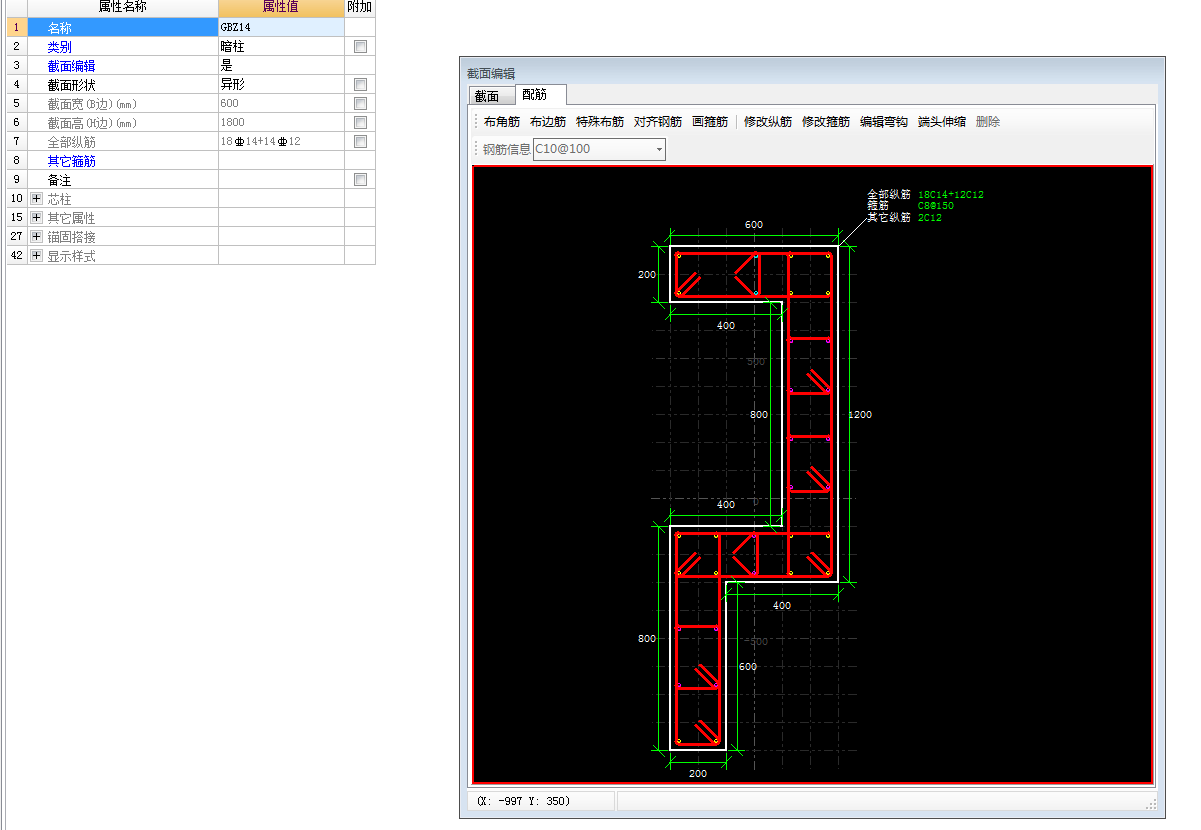Click the 其它纵筋 2C12 annotation
This screenshot has height=830, width=1201.
click(x=904, y=217)
